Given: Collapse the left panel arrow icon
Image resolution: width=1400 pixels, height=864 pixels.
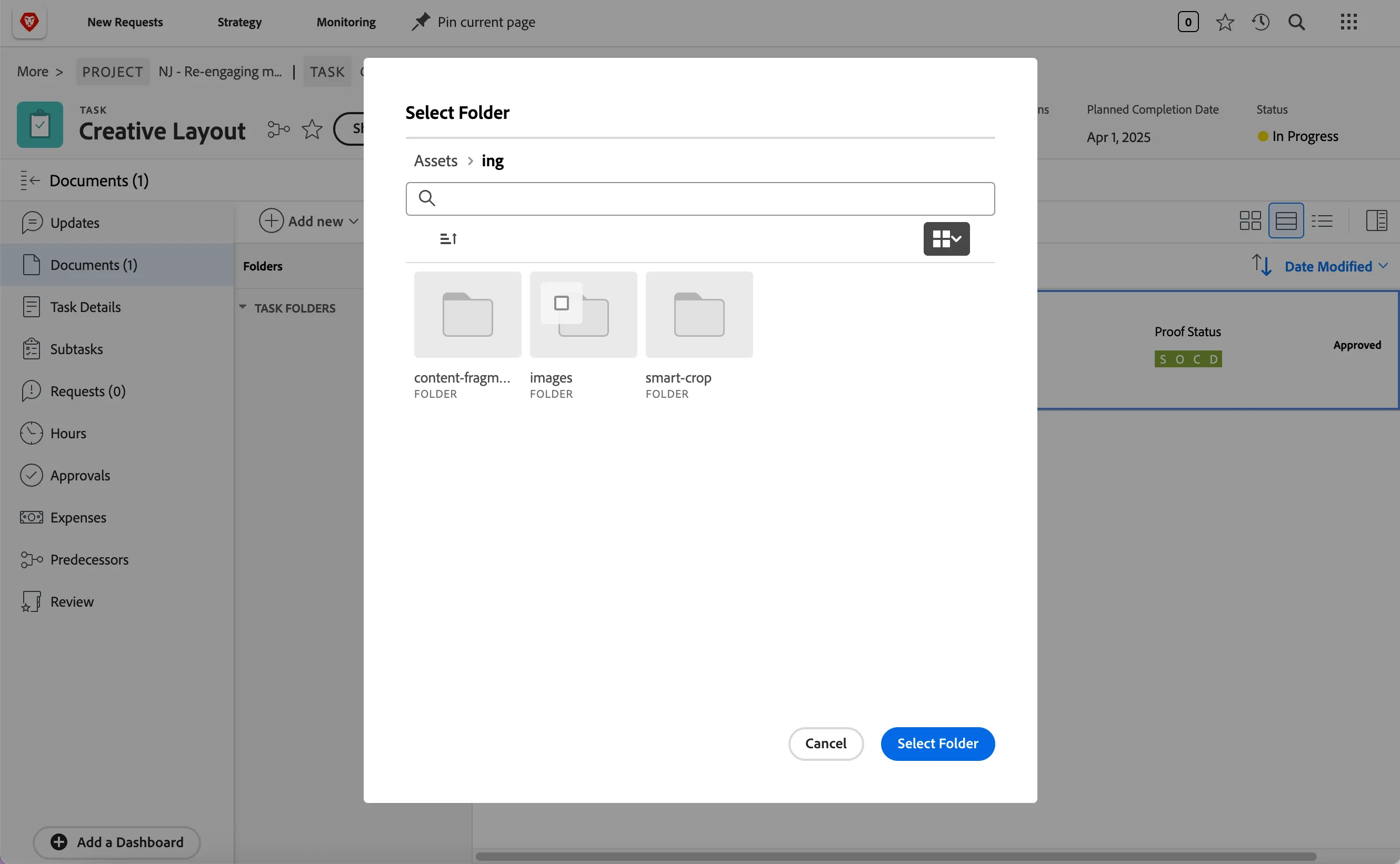Looking at the screenshot, I should click(x=29, y=180).
